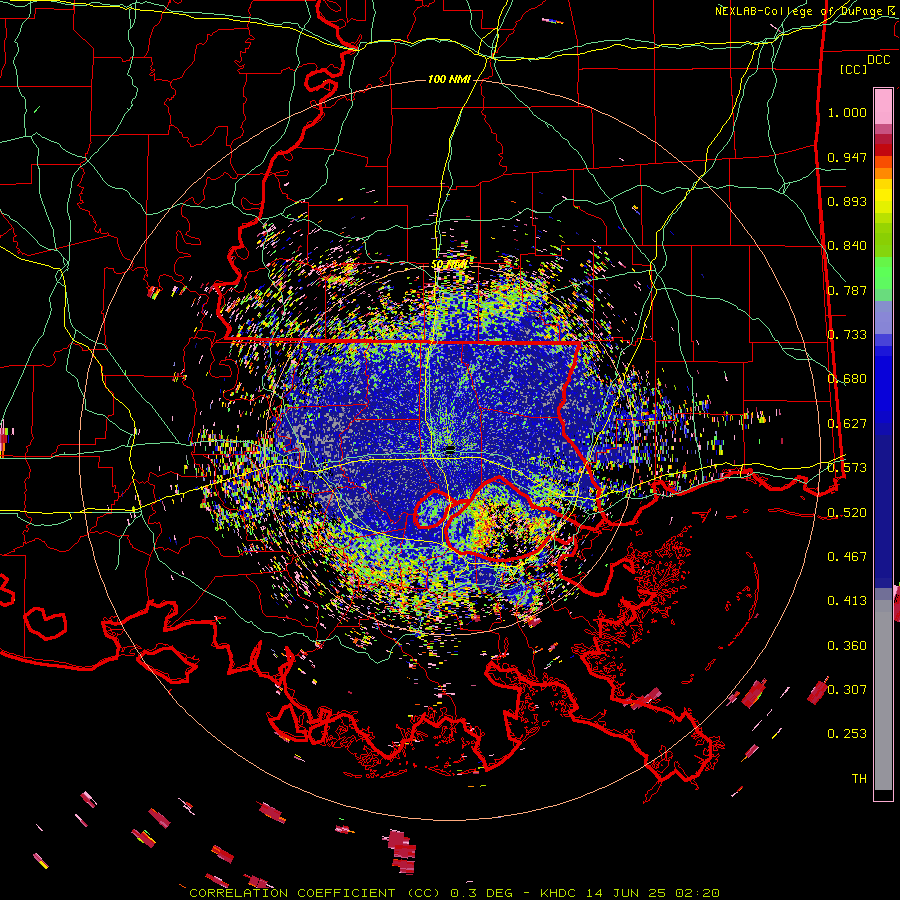Viewport: 900px width, 900px height.
Task: Select the 0.520 scale value
Action: [847, 513]
